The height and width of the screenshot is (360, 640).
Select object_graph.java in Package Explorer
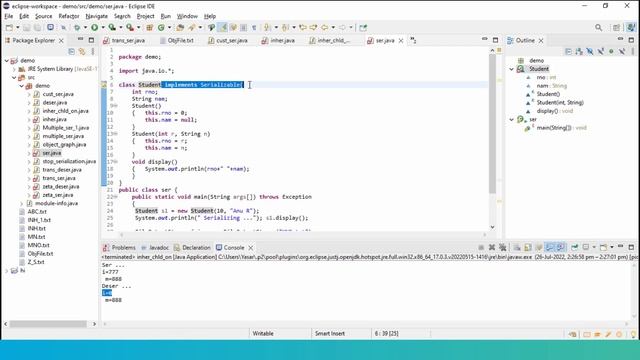pyautogui.click(x=64, y=144)
